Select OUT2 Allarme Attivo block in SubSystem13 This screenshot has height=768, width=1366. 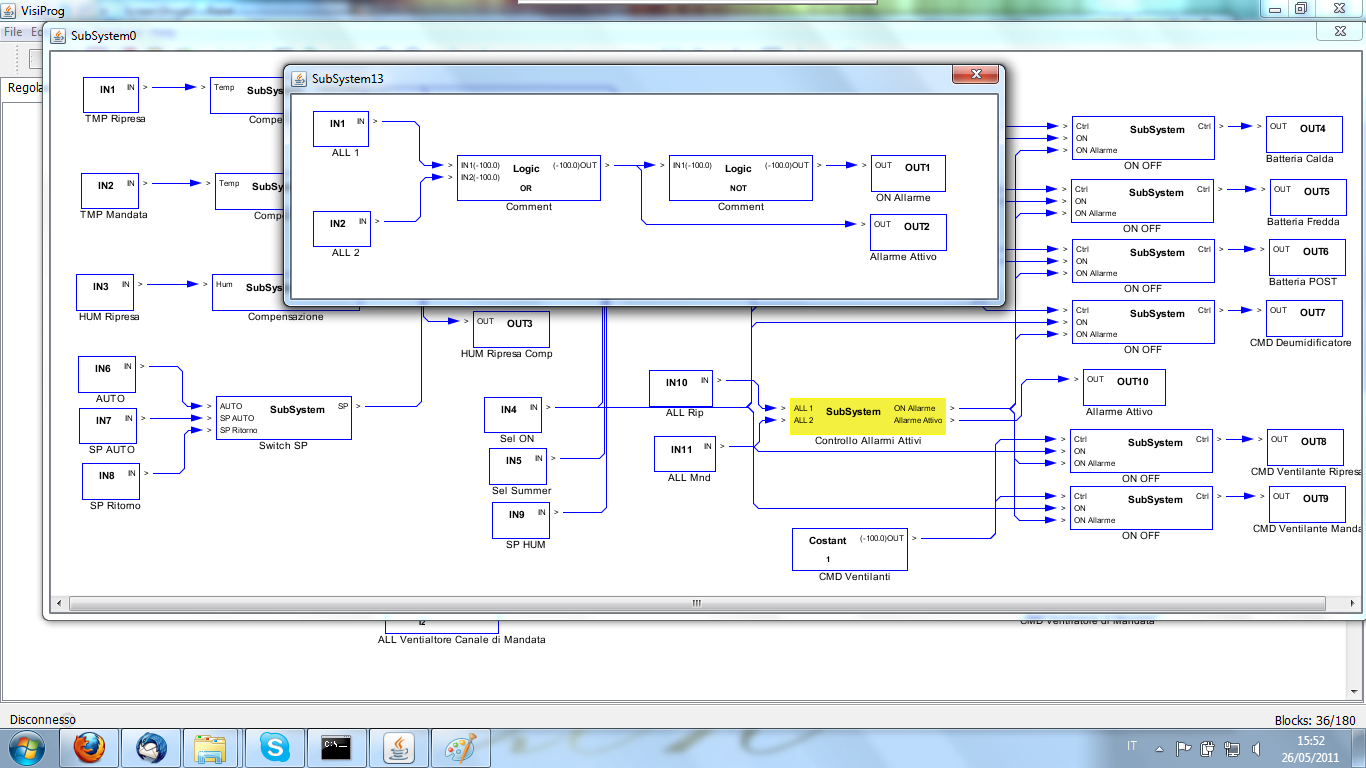tap(908, 232)
